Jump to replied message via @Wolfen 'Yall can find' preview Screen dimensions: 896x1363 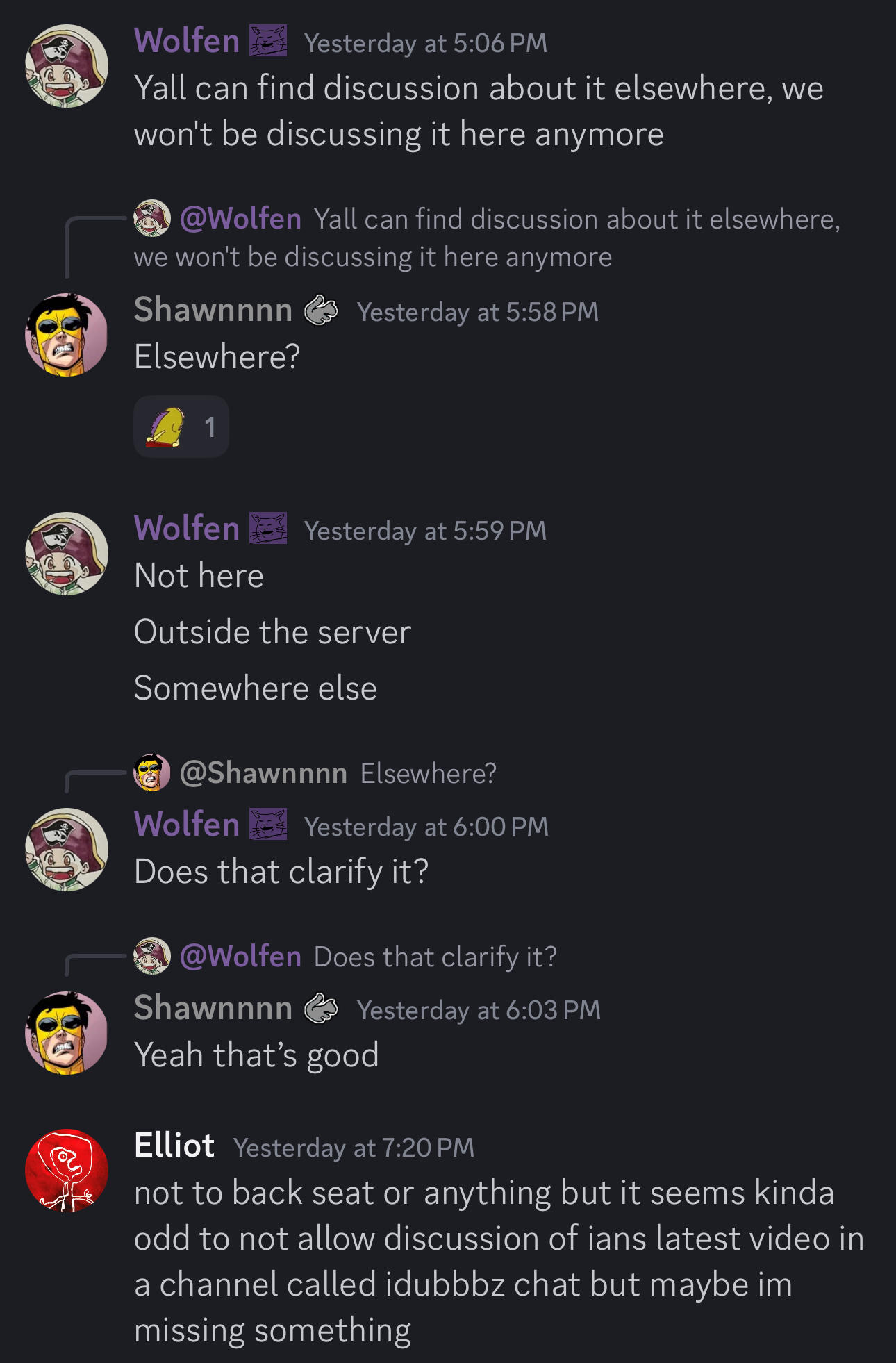486,238
